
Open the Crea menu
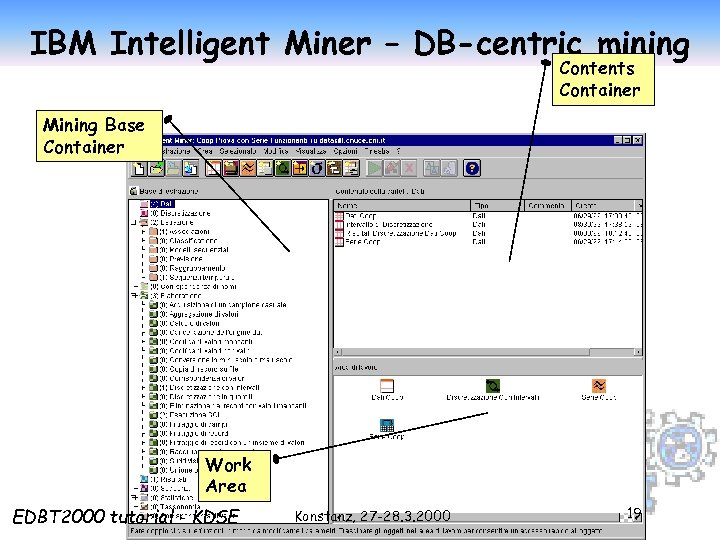point(205,151)
